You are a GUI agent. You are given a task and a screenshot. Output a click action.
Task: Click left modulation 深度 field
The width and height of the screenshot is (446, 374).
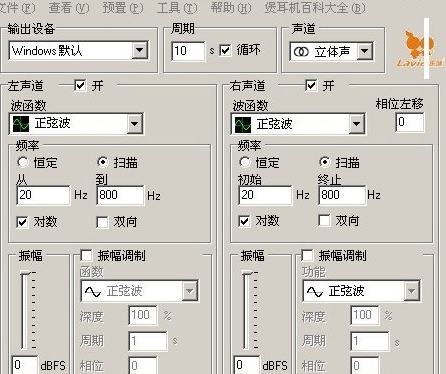click(143, 315)
